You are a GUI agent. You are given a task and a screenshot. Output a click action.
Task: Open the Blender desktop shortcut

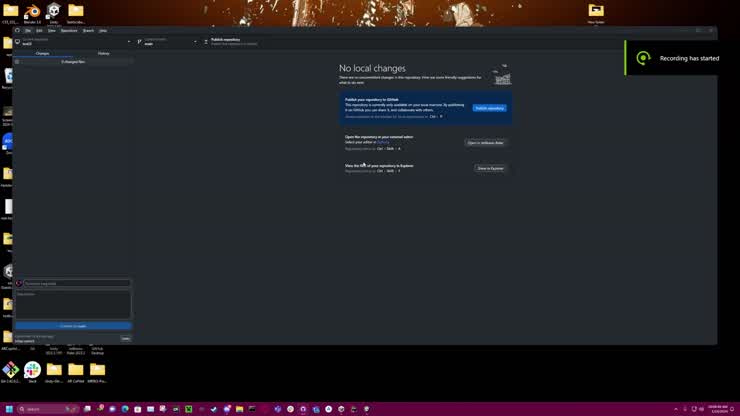point(32,11)
